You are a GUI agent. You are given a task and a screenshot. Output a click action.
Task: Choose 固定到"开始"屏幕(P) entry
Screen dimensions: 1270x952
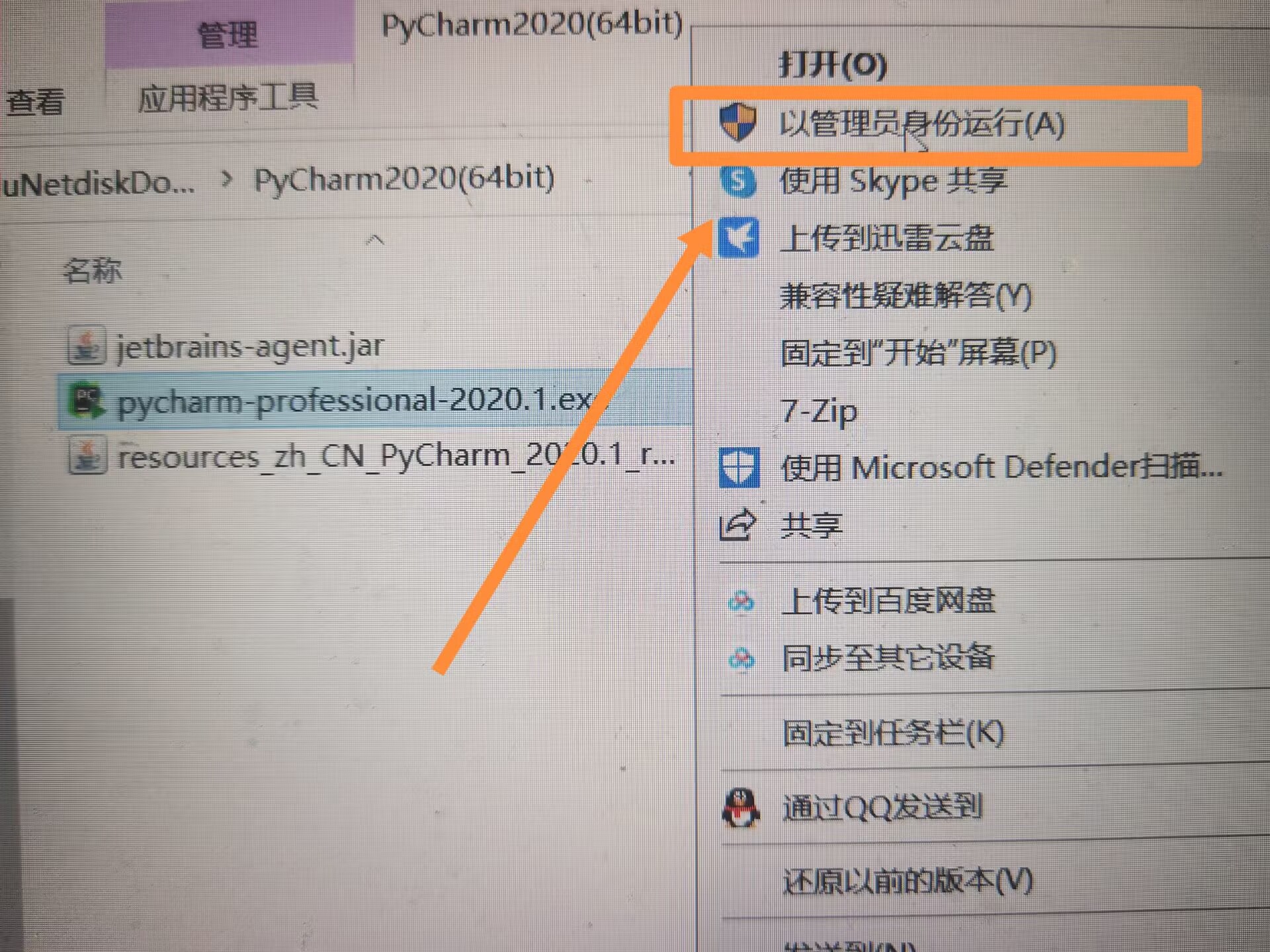pos(918,353)
